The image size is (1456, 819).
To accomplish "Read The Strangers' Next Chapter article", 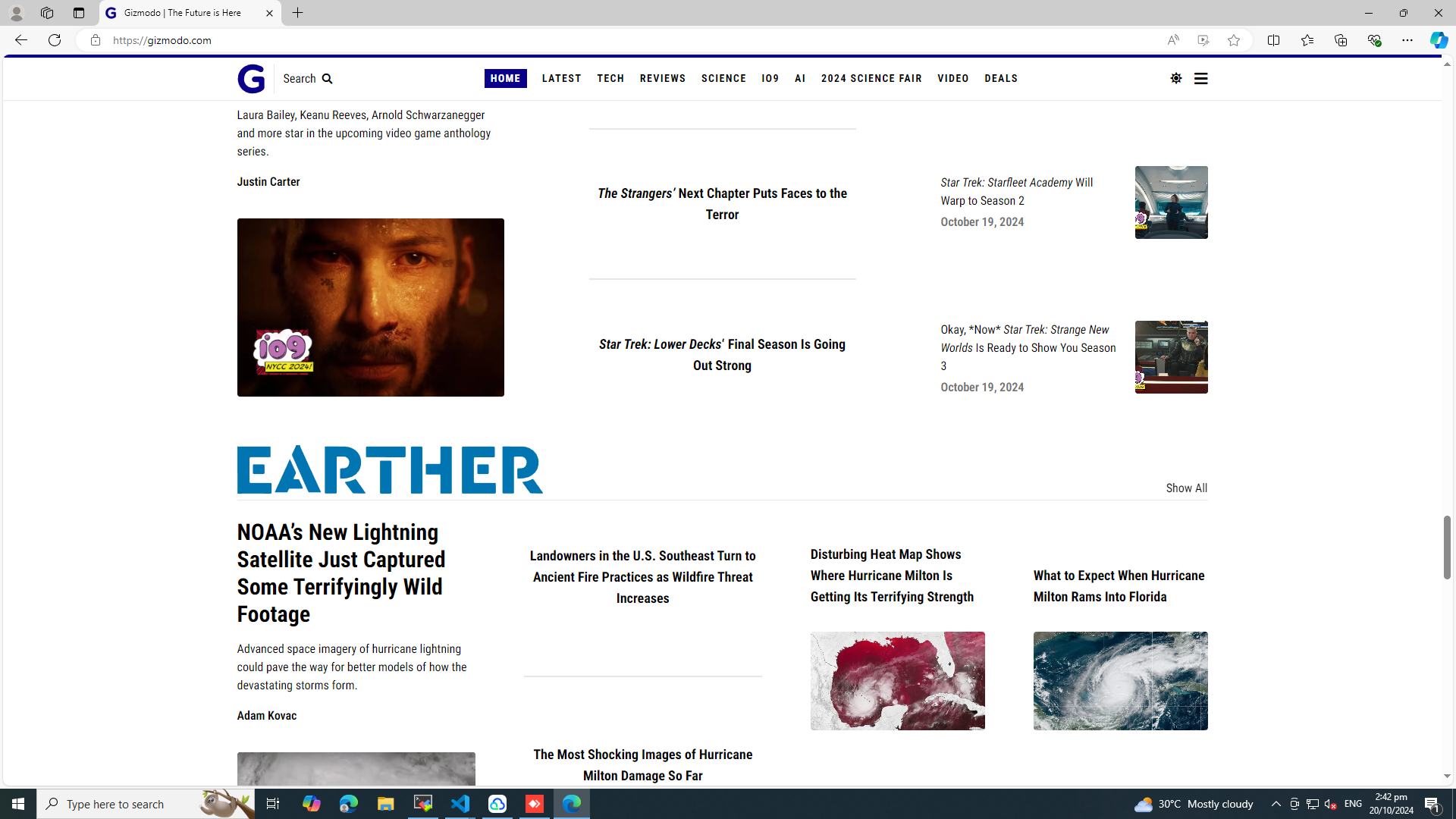I will [x=722, y=204].
